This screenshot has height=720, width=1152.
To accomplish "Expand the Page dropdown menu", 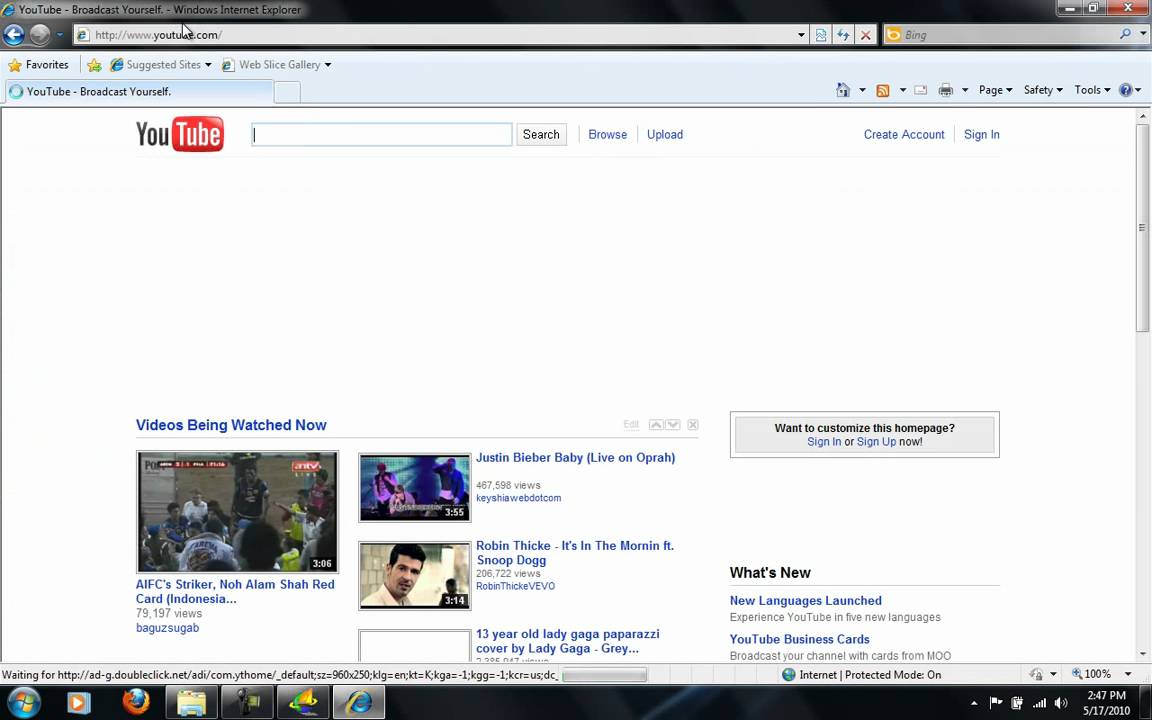I will tap(995, 90).
